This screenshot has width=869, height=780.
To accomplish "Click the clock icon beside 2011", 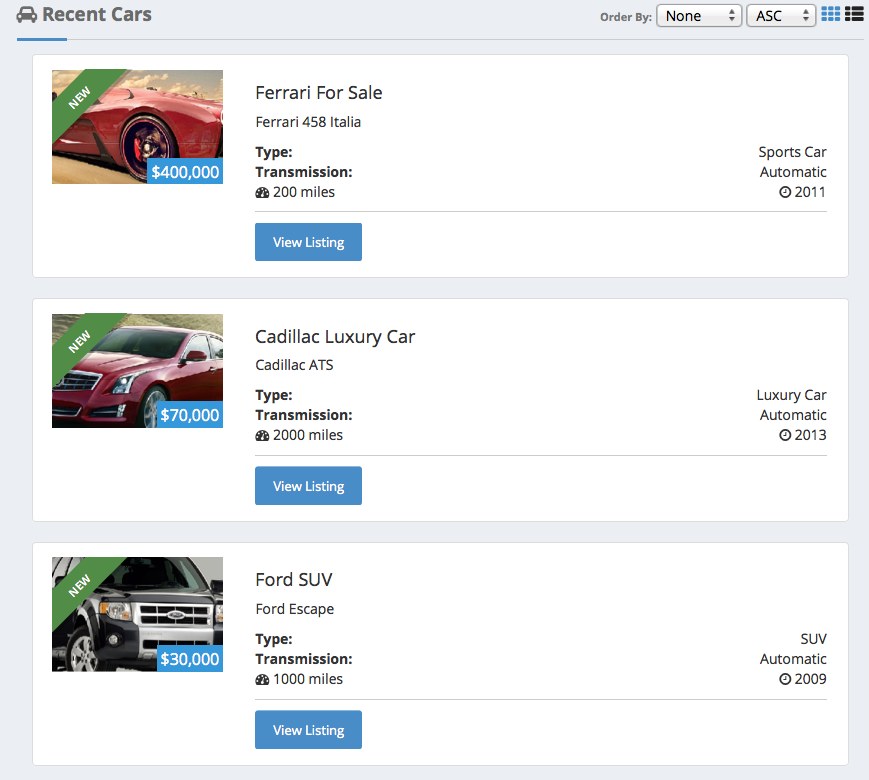I will [785, 192].
